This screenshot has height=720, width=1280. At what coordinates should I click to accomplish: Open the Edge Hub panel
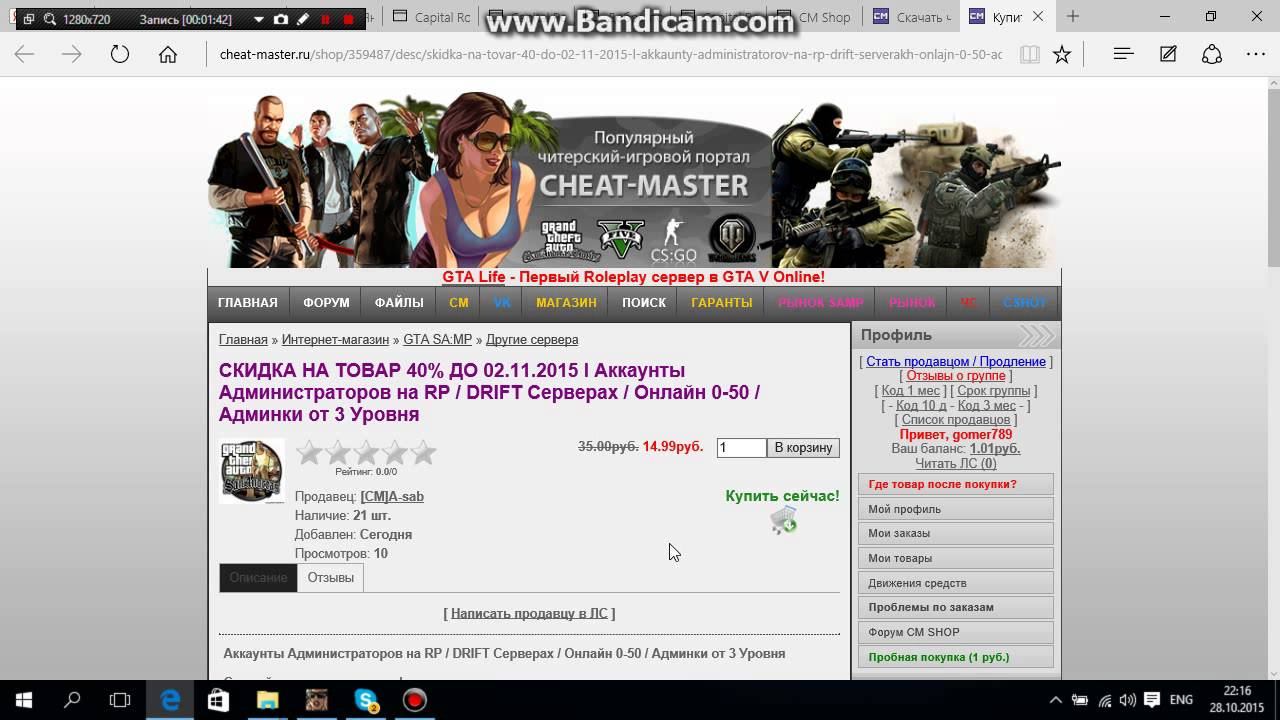[1123, 55]
